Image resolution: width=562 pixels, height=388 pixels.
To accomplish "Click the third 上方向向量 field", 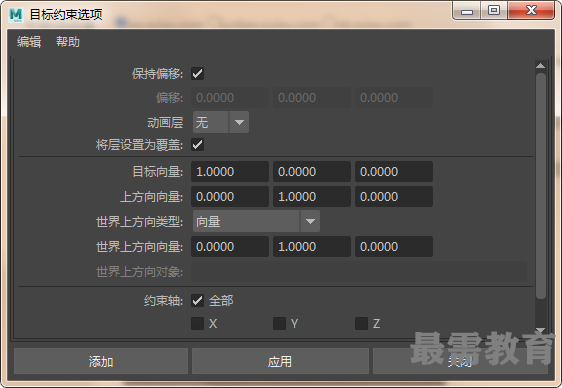I will click(394, 196).
